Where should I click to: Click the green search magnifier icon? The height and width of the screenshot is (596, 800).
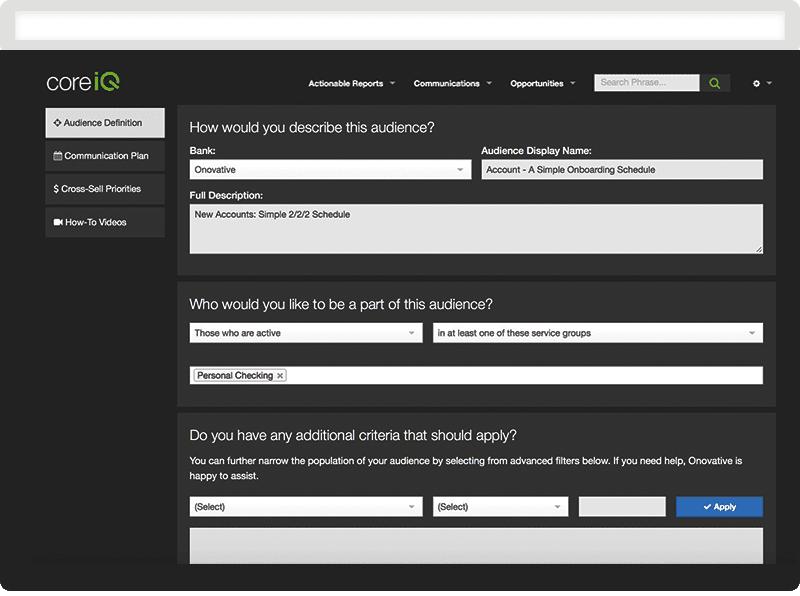[715, 83]
